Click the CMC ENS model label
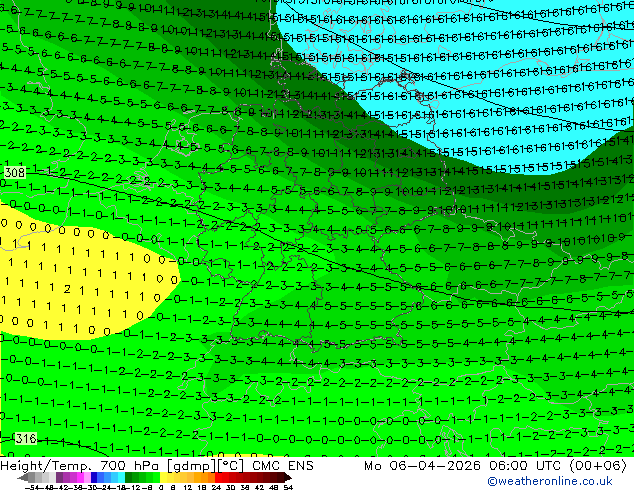Image resolution: width=634 pixels, height=490 pixels. tap(283, 466)
